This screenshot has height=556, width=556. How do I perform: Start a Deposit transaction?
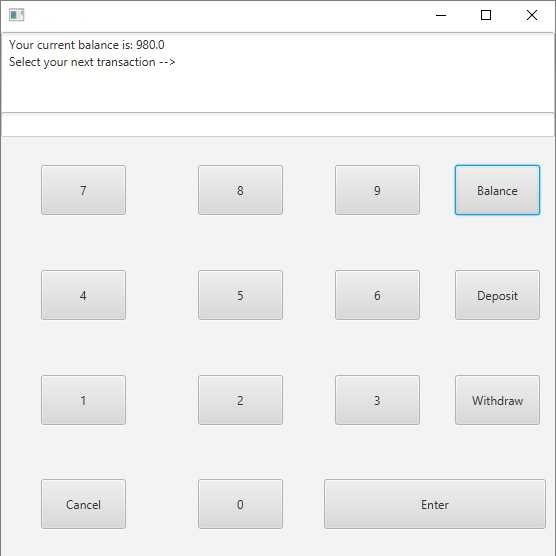[497, 295]
